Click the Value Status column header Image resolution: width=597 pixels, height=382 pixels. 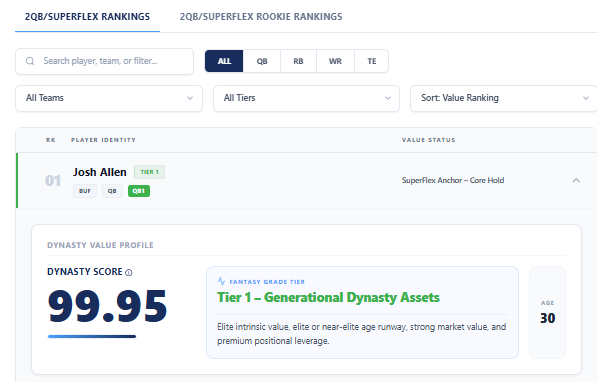(428, 140)
